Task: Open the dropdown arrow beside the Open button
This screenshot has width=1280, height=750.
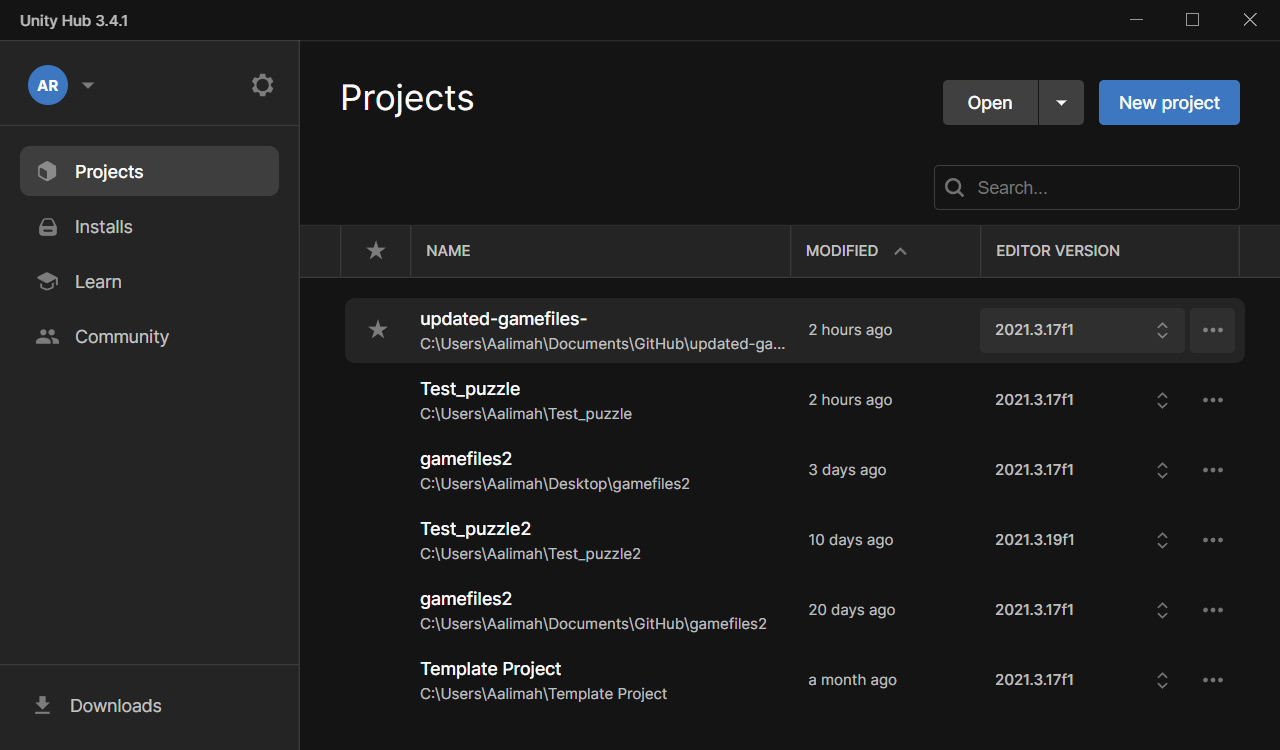Action: coord(1061,102)
